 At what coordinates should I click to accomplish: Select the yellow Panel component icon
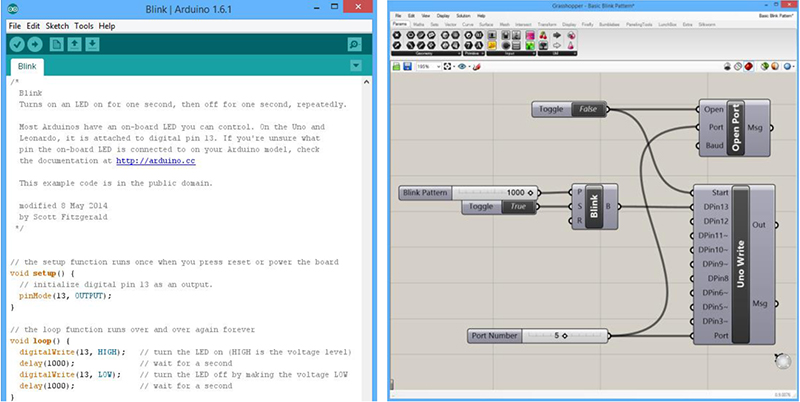pyautogui.click(x=492, y=45)
